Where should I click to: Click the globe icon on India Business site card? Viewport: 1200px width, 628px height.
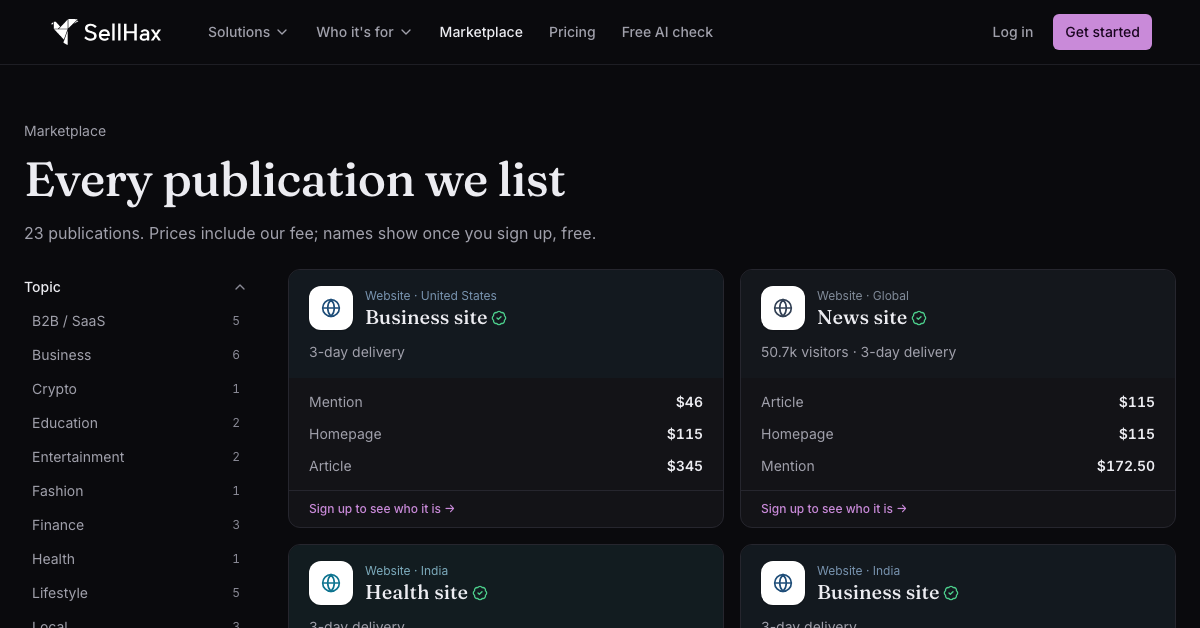click(783, 583)
